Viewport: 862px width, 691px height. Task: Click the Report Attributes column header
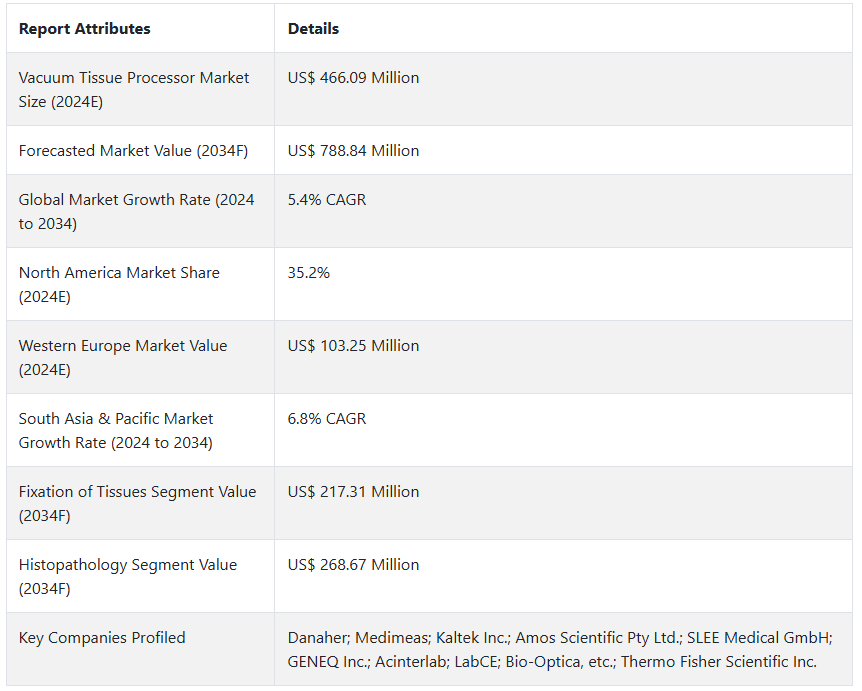click(x=84, y=29)
